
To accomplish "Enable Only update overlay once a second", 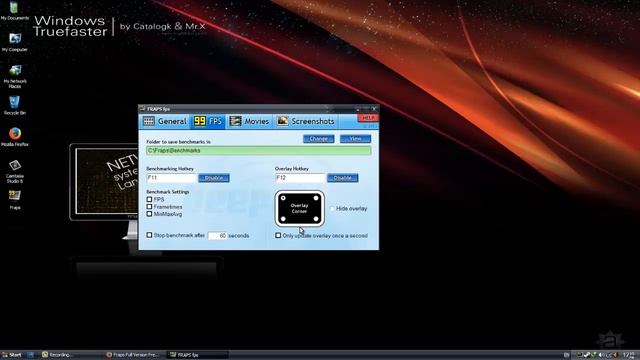I will (278, 236).
